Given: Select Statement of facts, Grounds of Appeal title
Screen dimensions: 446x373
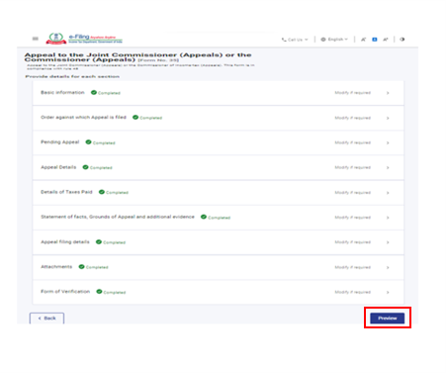Looking at the screenshot, I should [117, 217].
